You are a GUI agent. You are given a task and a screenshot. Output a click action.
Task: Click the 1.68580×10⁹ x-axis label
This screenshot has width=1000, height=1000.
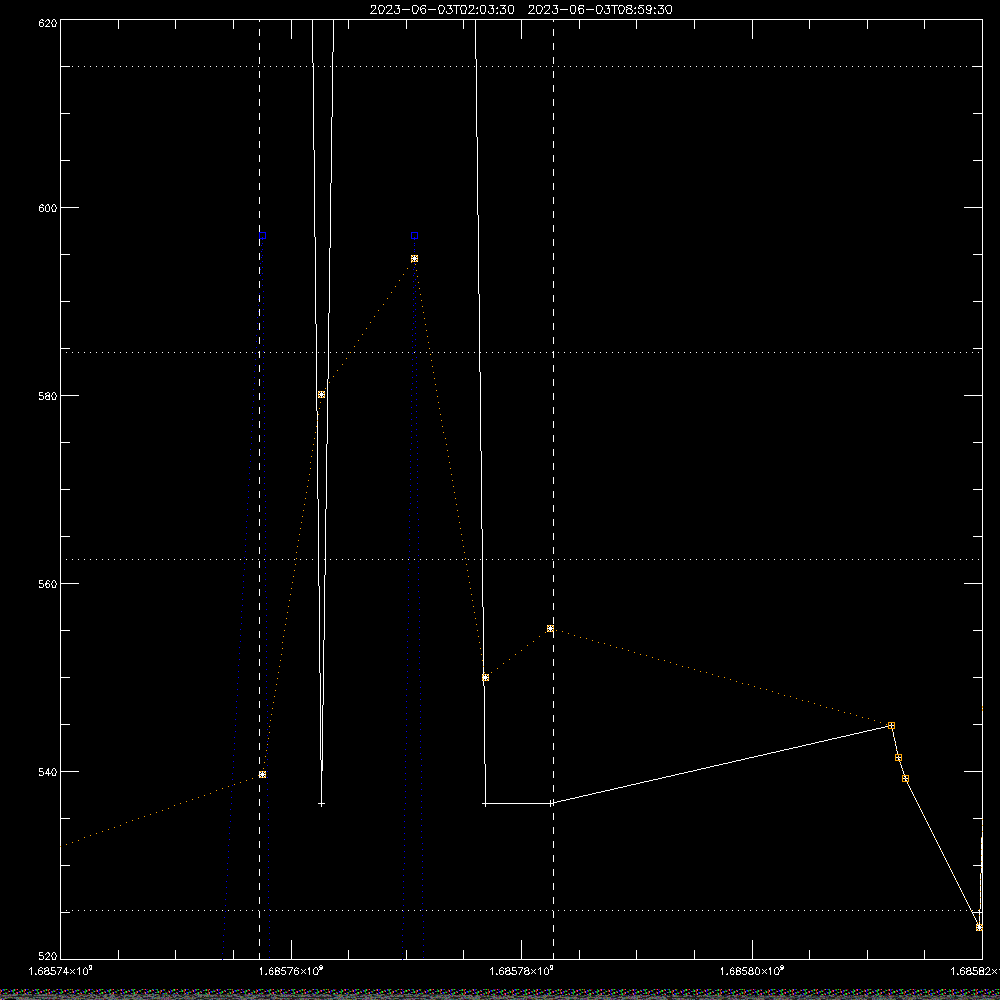[752, 971]
